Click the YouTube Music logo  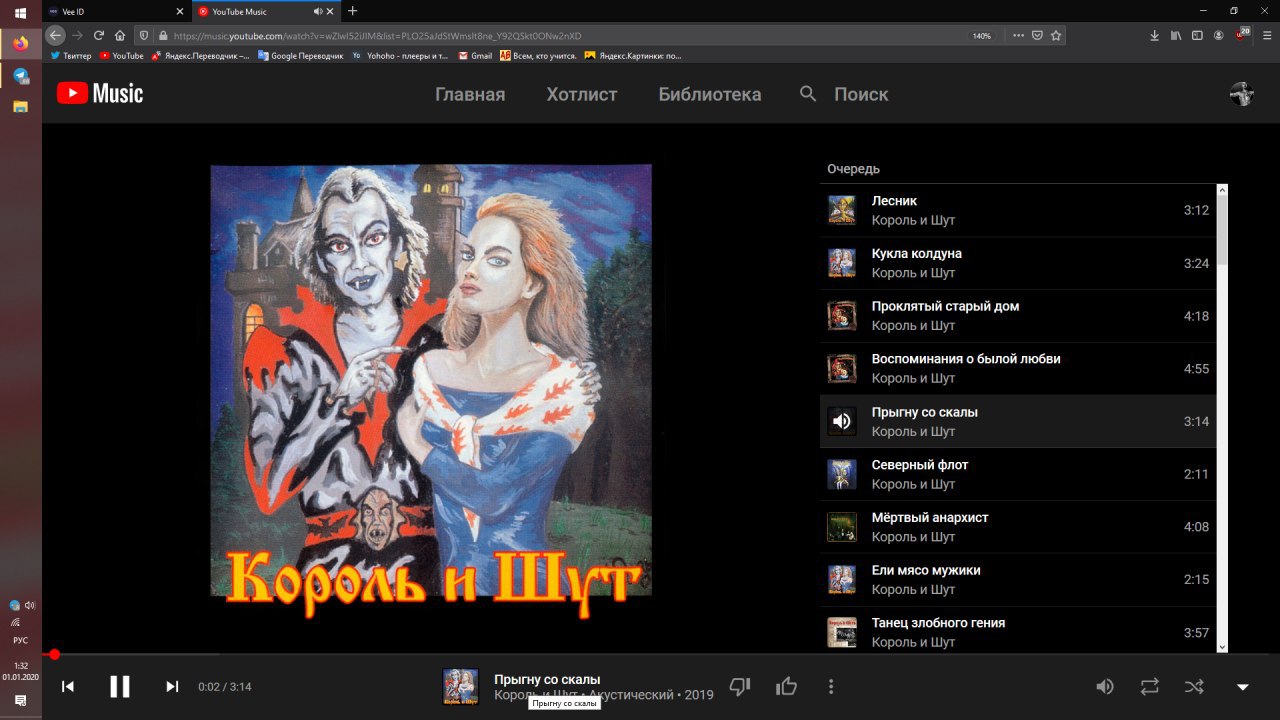[x=100, y=94]
